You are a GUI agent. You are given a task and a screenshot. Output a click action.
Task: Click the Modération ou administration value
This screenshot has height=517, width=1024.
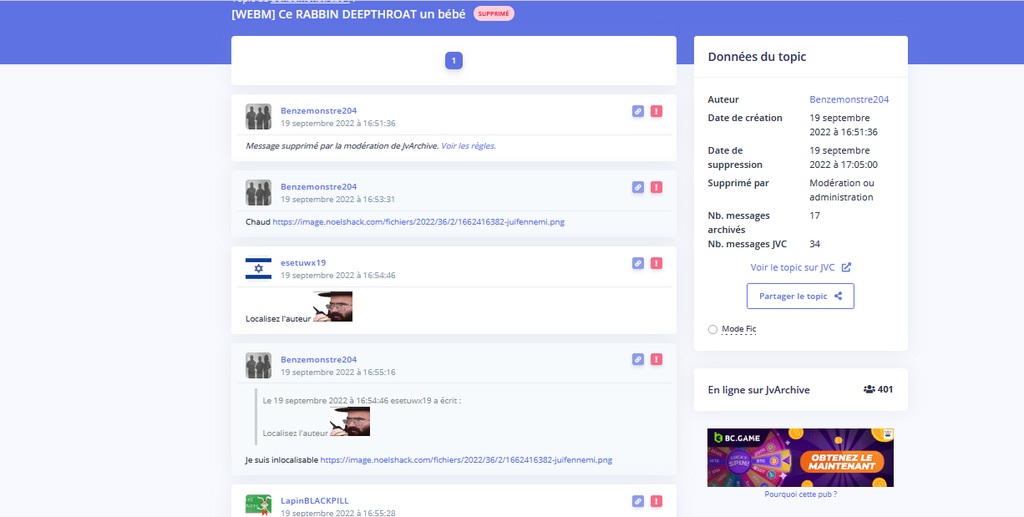pos(842,190)
